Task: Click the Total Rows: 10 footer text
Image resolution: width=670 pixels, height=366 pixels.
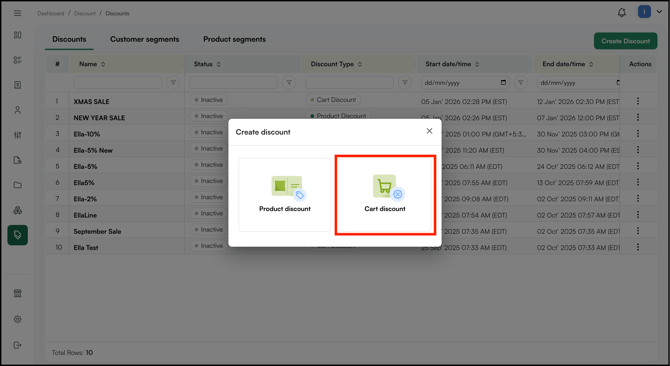Action: (x=72, y=353)
